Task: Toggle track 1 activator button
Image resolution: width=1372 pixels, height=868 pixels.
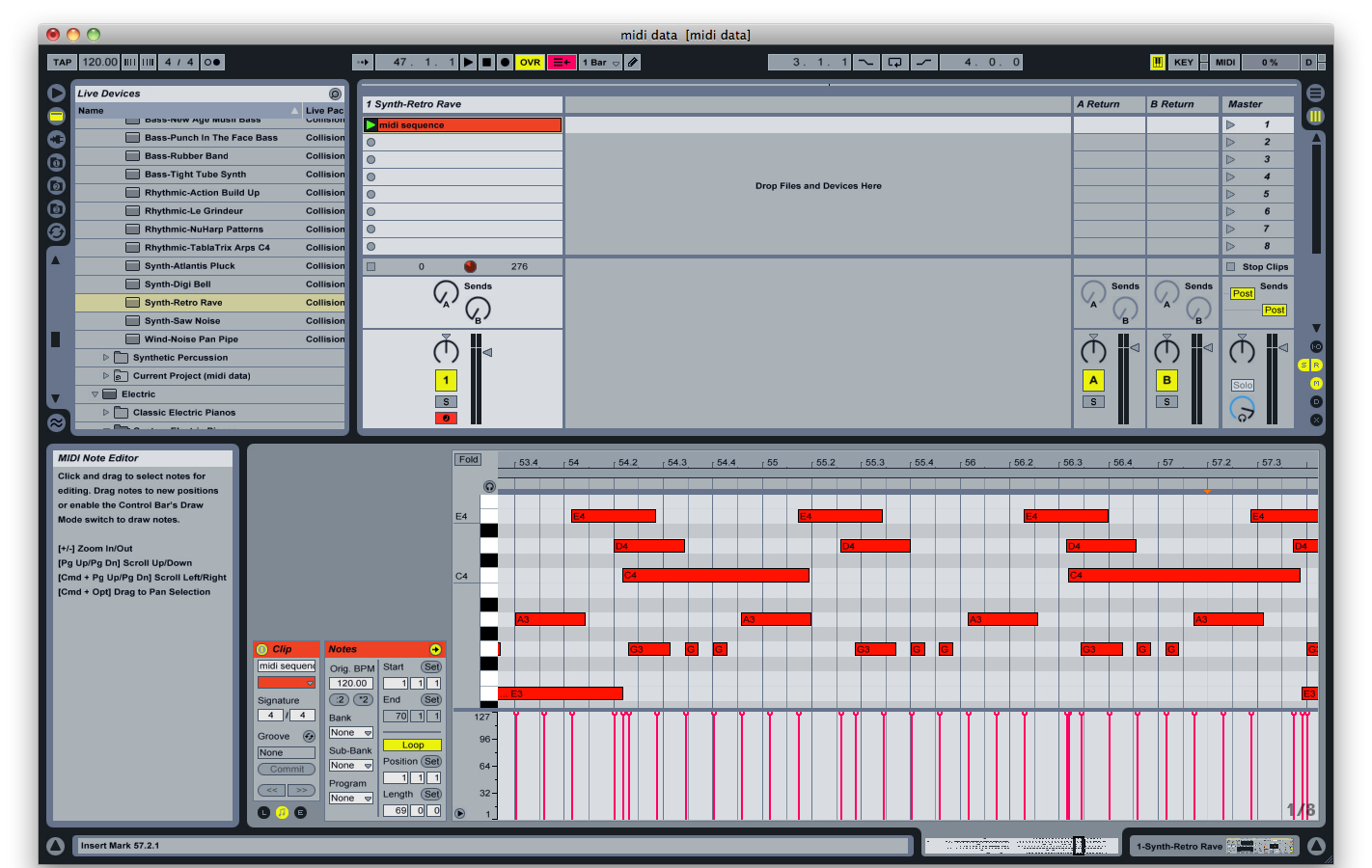Action: [x=446, y=380]
